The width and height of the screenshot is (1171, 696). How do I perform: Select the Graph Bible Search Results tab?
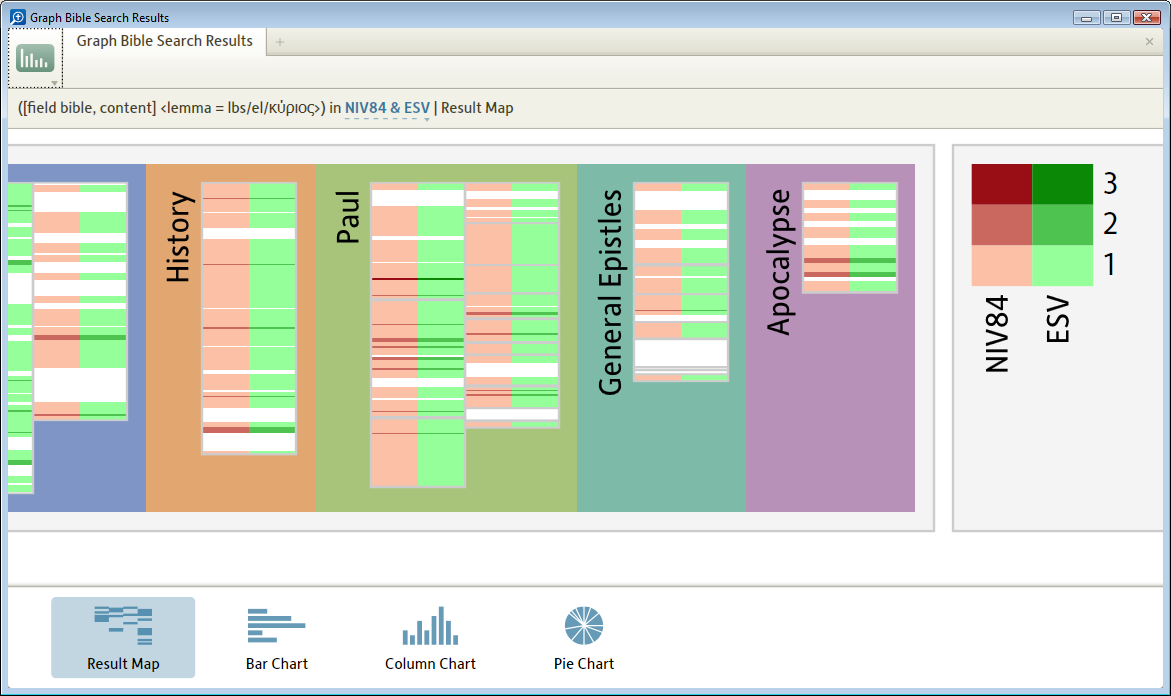(164, 41)
